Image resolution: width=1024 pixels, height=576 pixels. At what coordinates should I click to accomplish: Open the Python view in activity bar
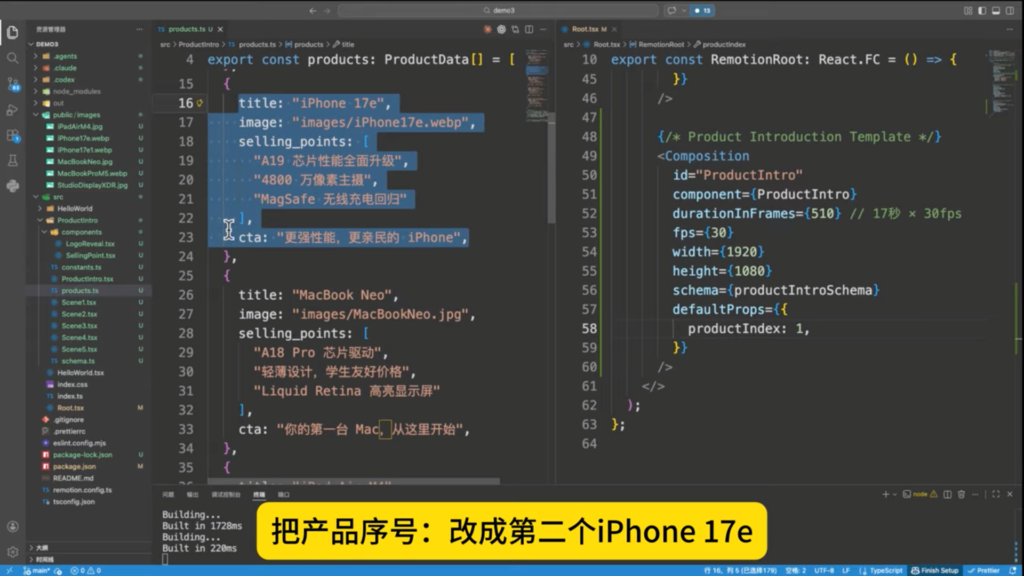pyautogui.click(x=12, y=186)
